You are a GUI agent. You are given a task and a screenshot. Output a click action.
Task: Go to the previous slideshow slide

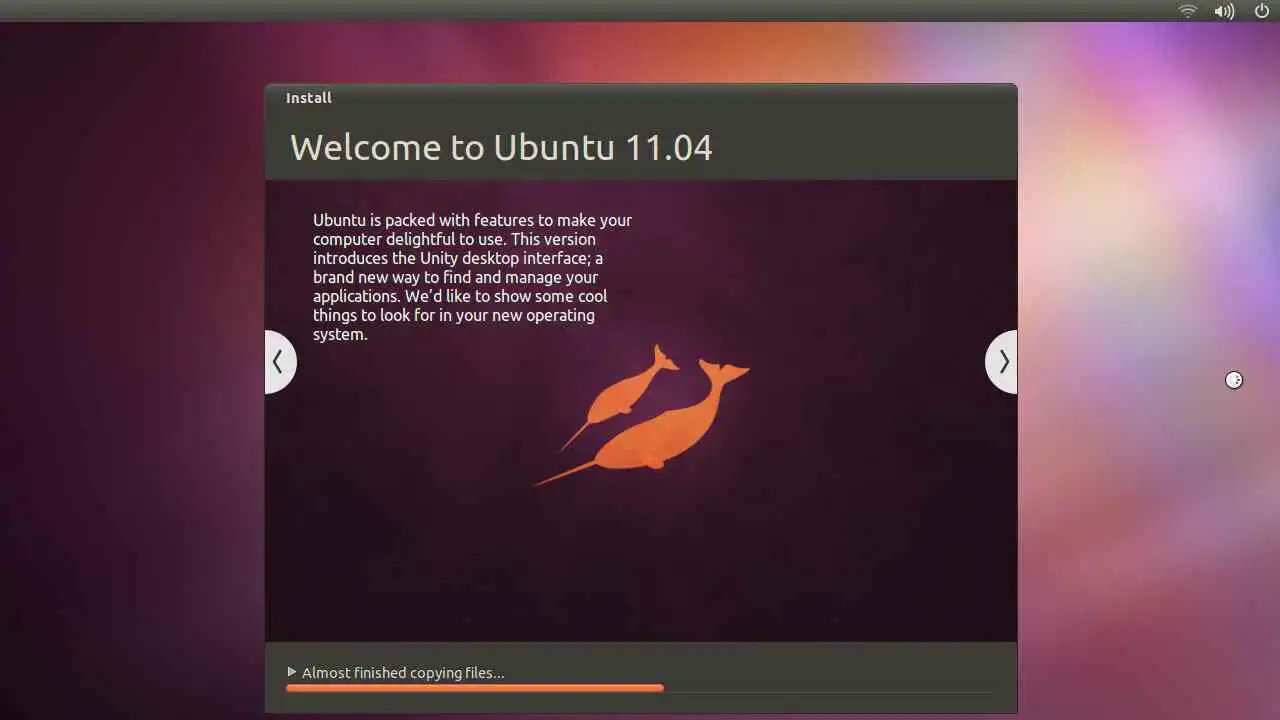[280, 362]
